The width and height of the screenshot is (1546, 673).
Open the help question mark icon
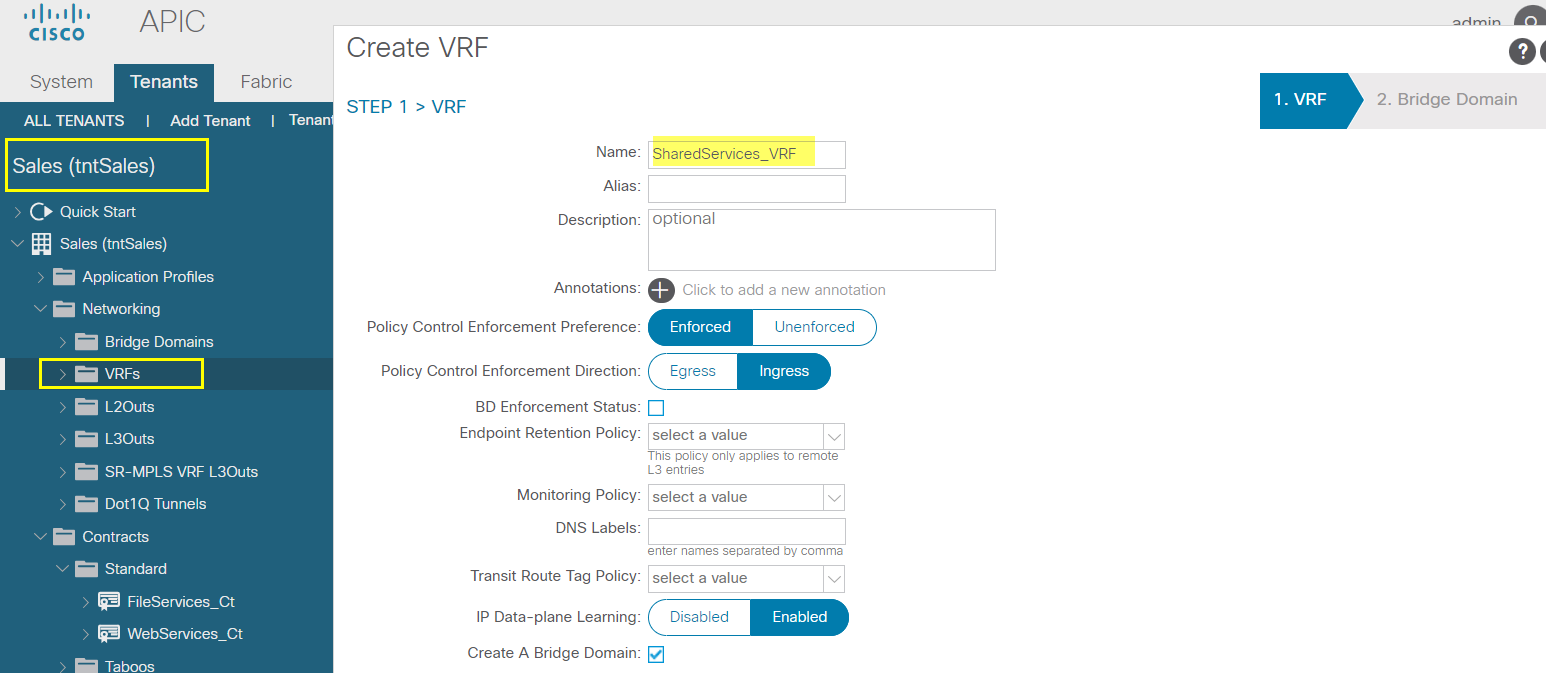pyautogui.click(x=1521, y=52)
